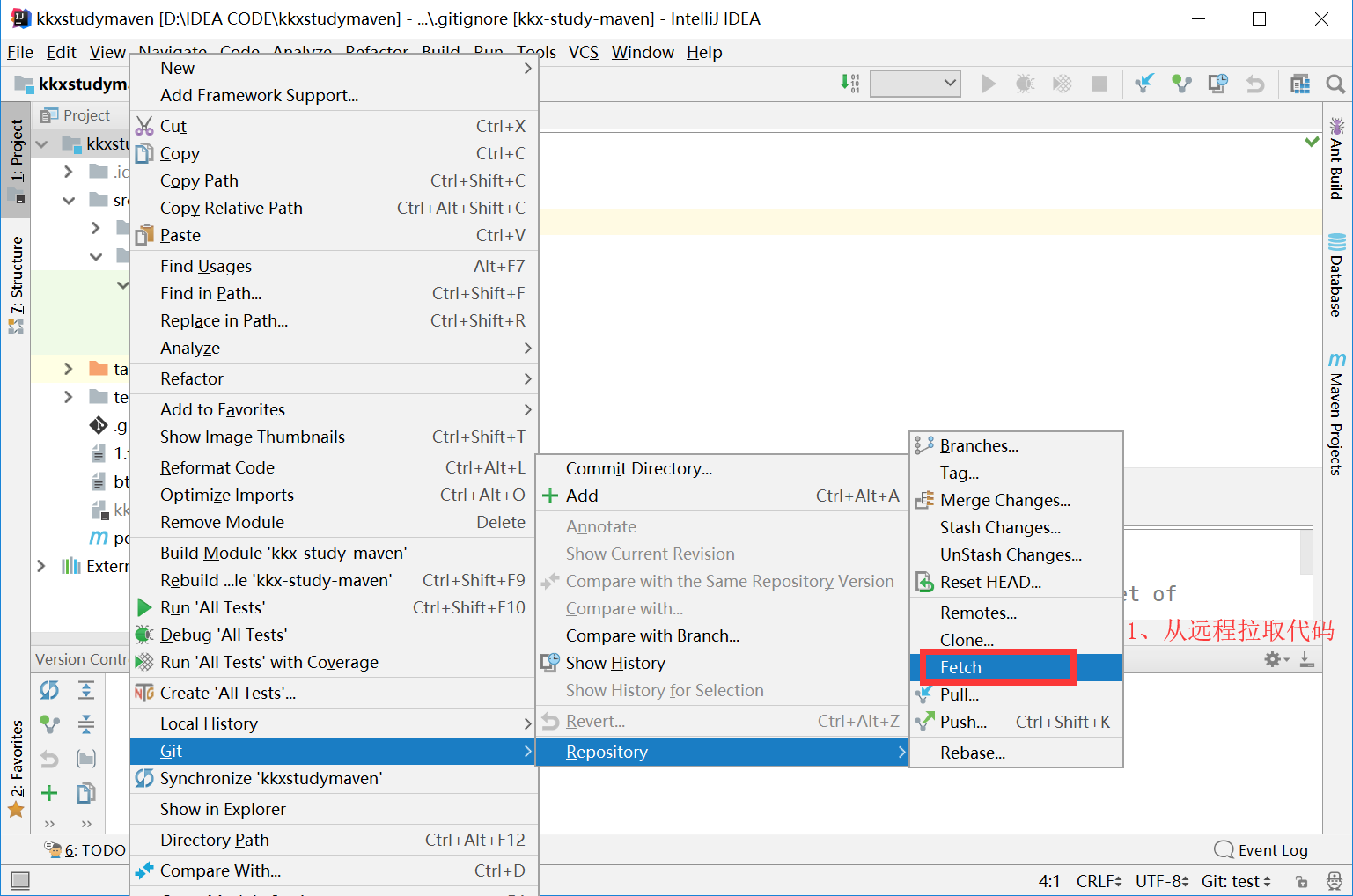Open the run configuration combo box

coord(915,84)
